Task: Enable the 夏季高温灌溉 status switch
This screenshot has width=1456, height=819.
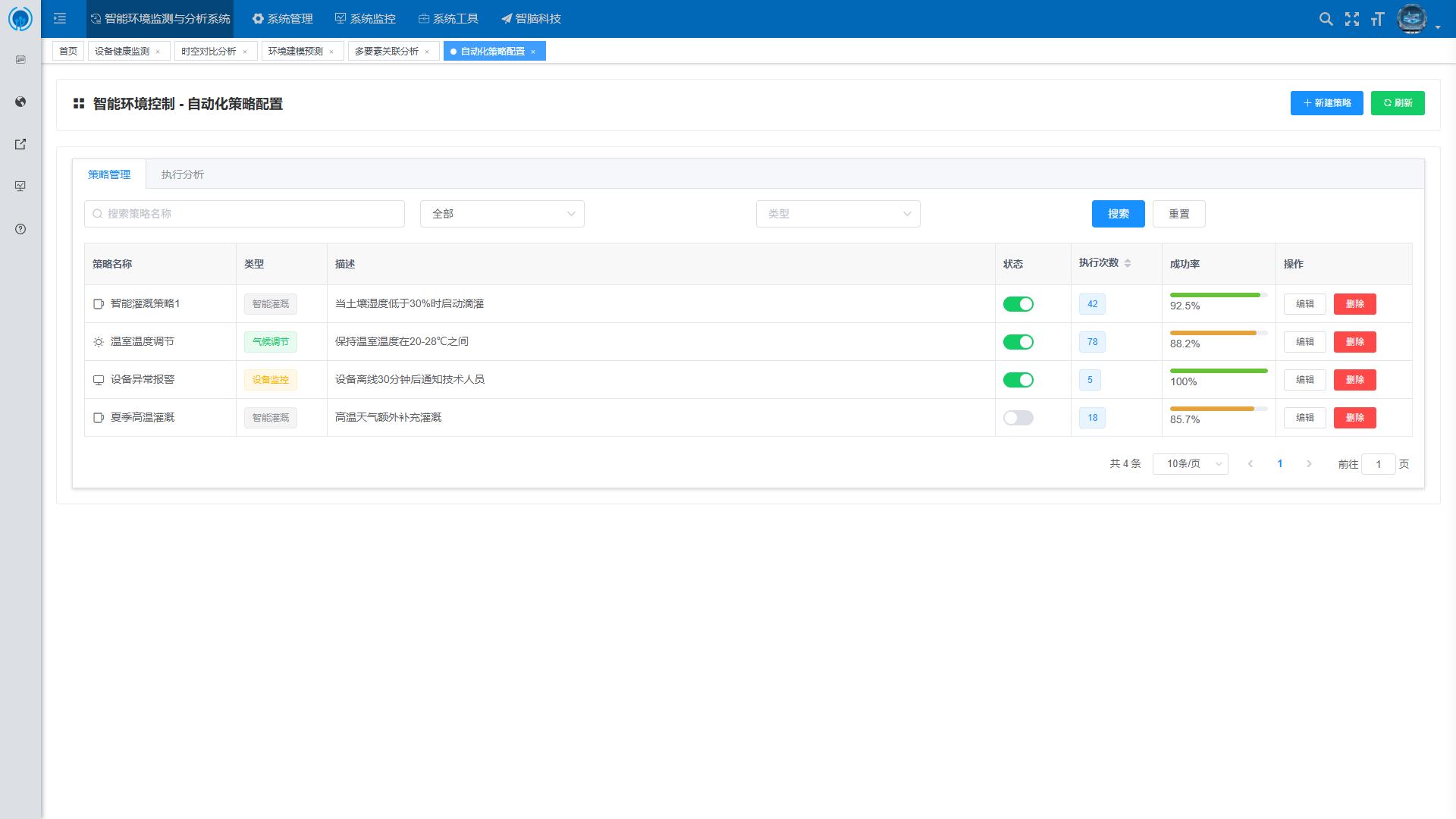Action: pyautogui.click(x=1018, y=418)
